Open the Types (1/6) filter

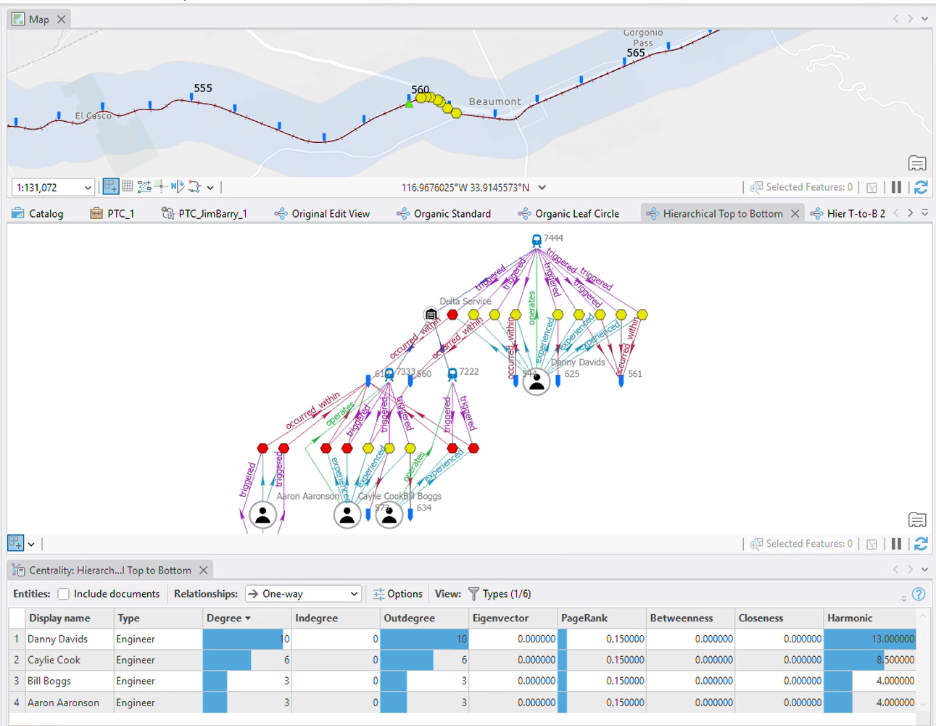pos(500,594)
